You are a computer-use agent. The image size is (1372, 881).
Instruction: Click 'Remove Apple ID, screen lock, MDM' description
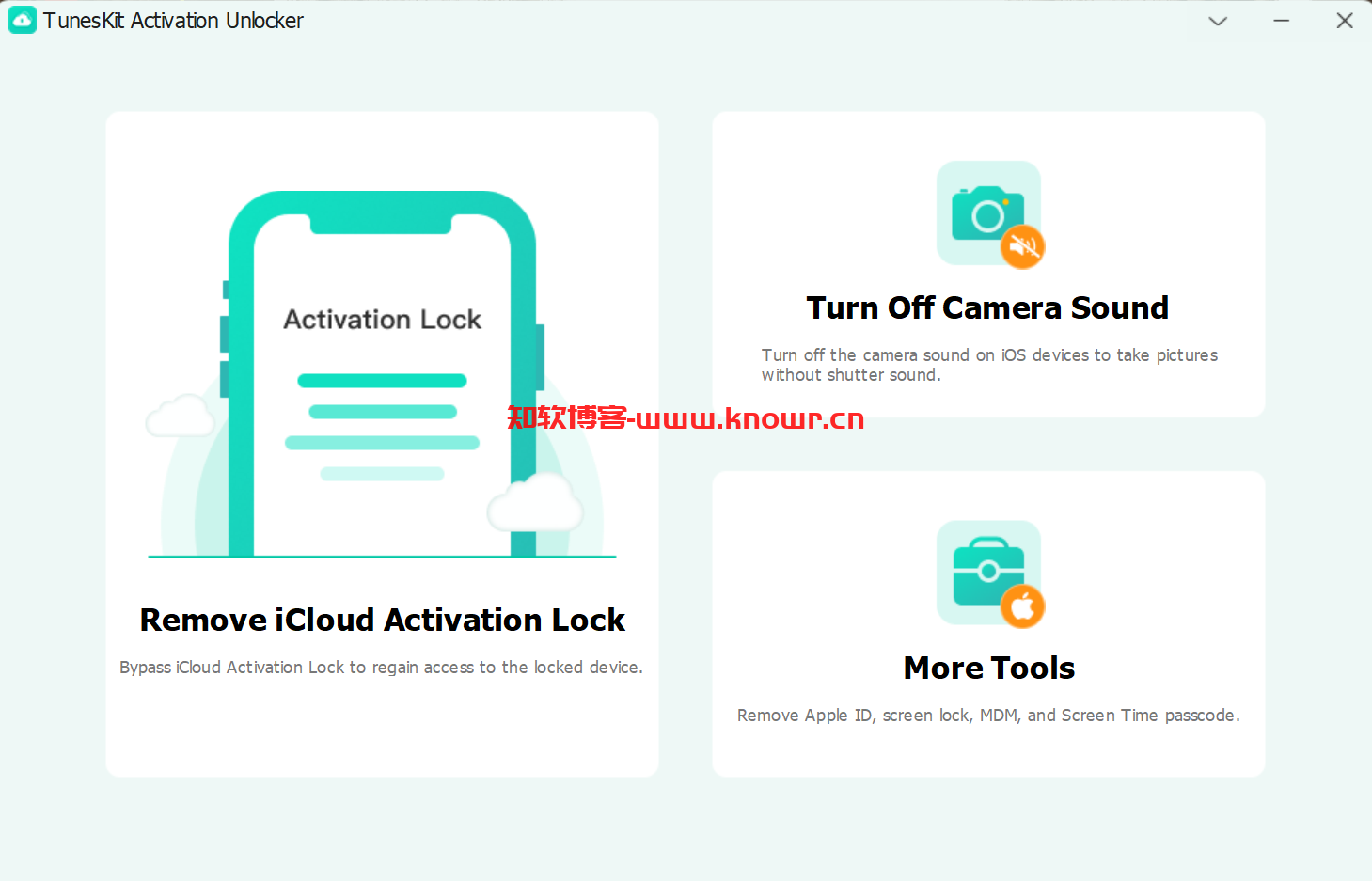[x=988, y=716]
